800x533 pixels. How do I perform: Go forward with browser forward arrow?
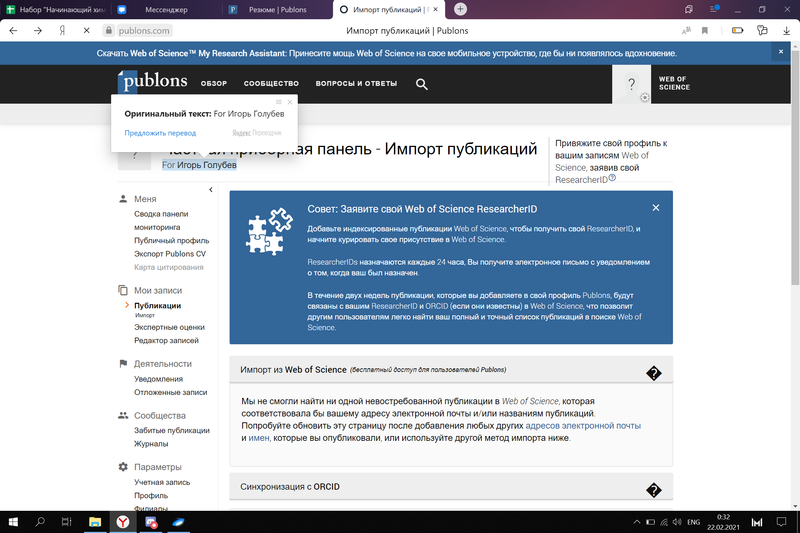coord(38,31)
